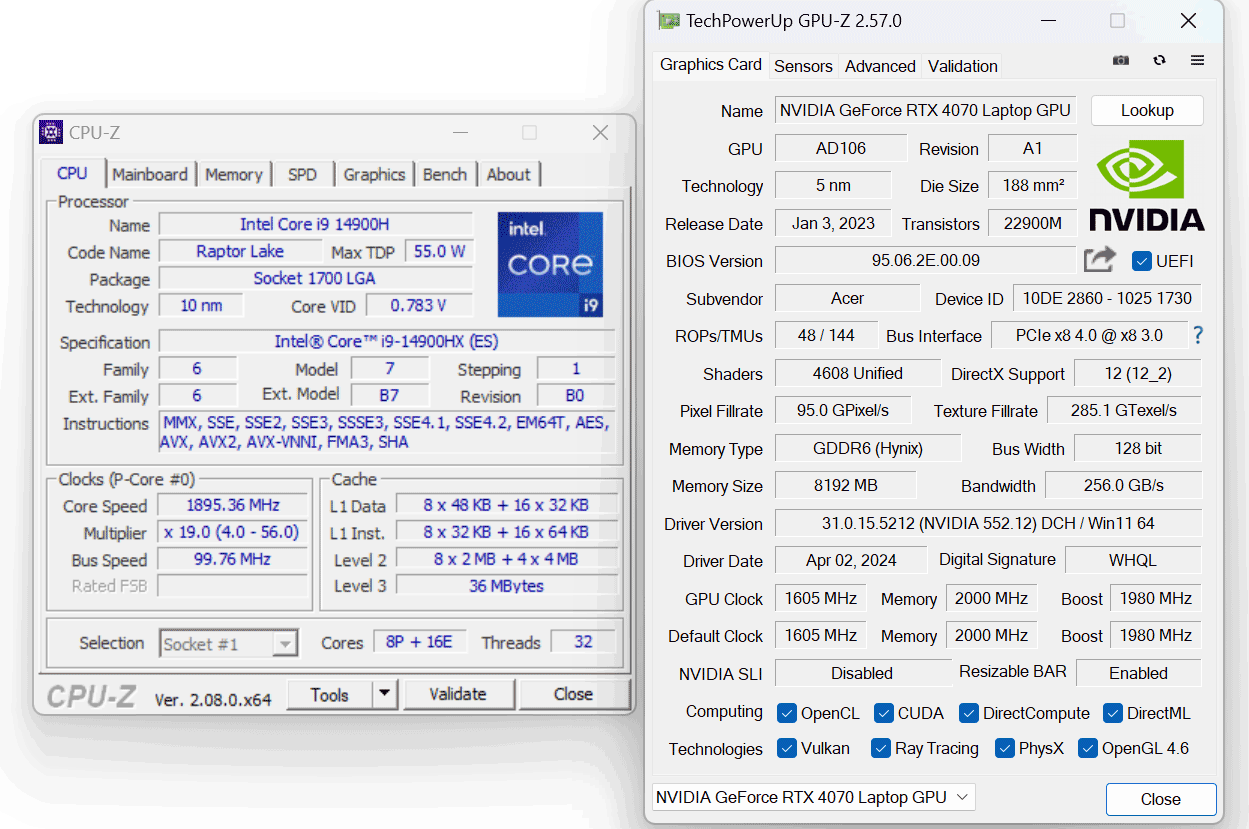This screenshot has height=829, width=1249.
Task: Click the Core Speed value 1895.36 MHz
Action: point(233,505)
